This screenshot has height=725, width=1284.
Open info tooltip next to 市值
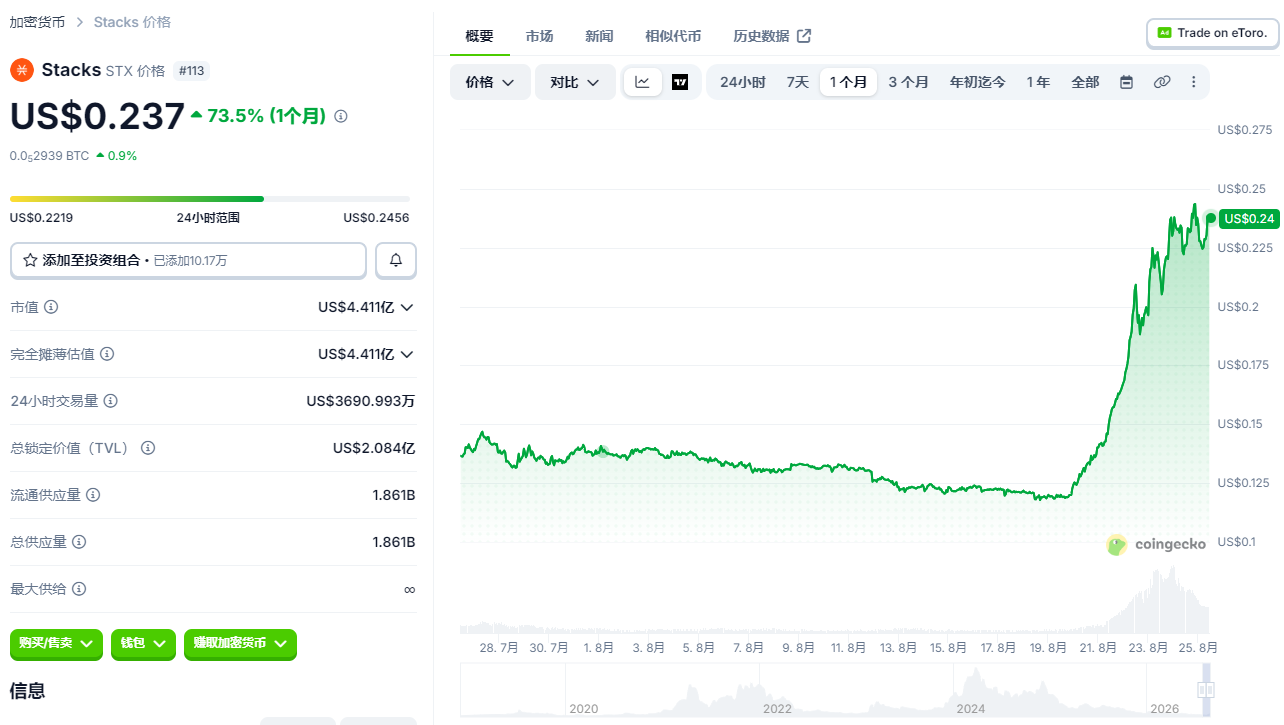tap(51, 307)
